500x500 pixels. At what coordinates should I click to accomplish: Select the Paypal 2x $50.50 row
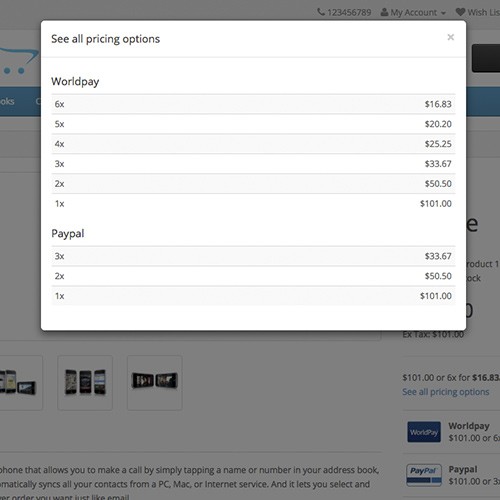tap(253, 276)
